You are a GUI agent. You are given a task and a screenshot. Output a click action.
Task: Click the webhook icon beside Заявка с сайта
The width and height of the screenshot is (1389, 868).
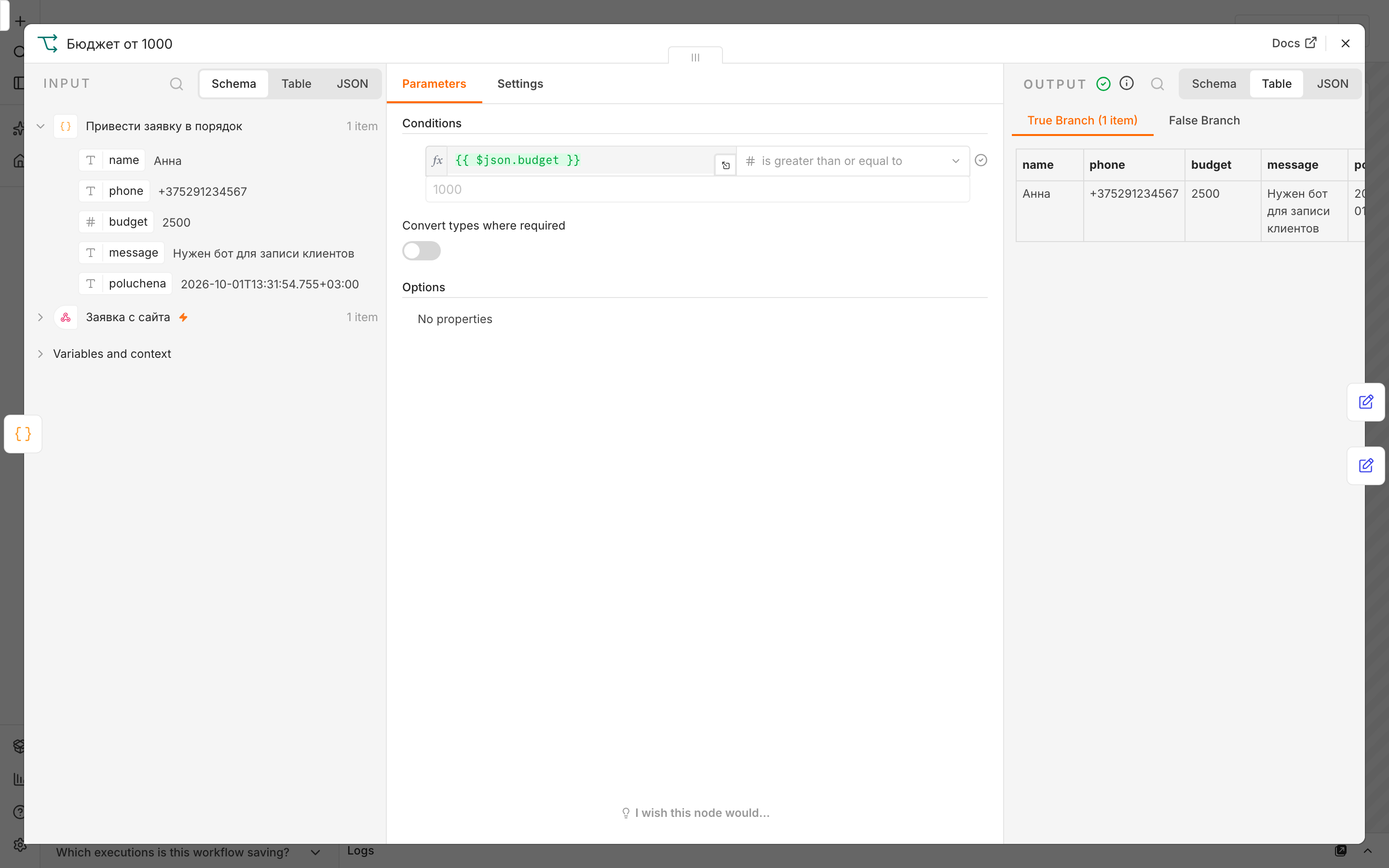point(66,317)
